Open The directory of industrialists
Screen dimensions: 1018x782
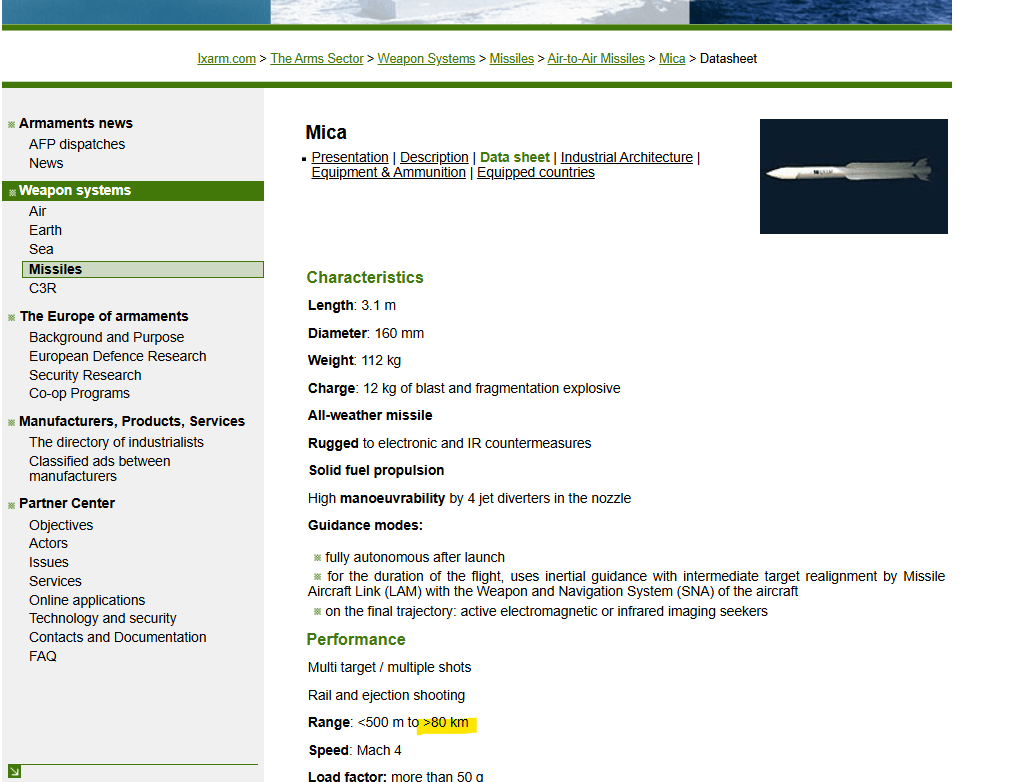click(x=116, y=442)
